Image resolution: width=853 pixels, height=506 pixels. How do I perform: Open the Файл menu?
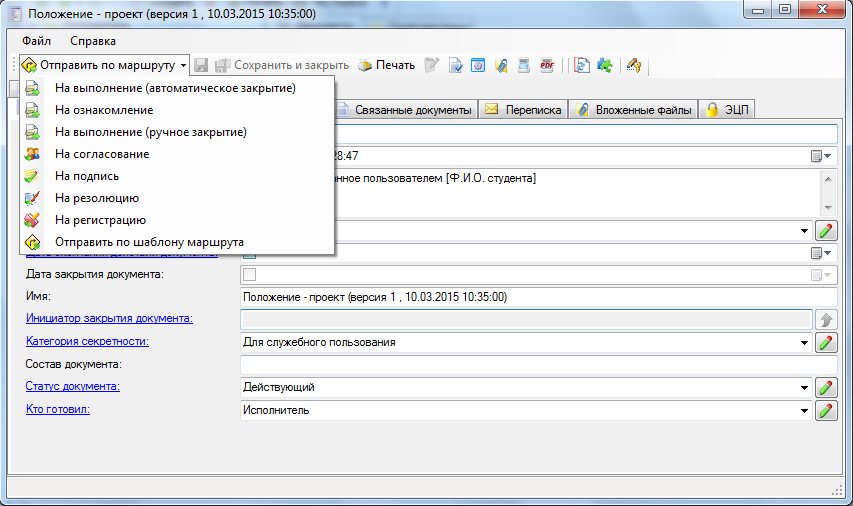tap(36, 41)
